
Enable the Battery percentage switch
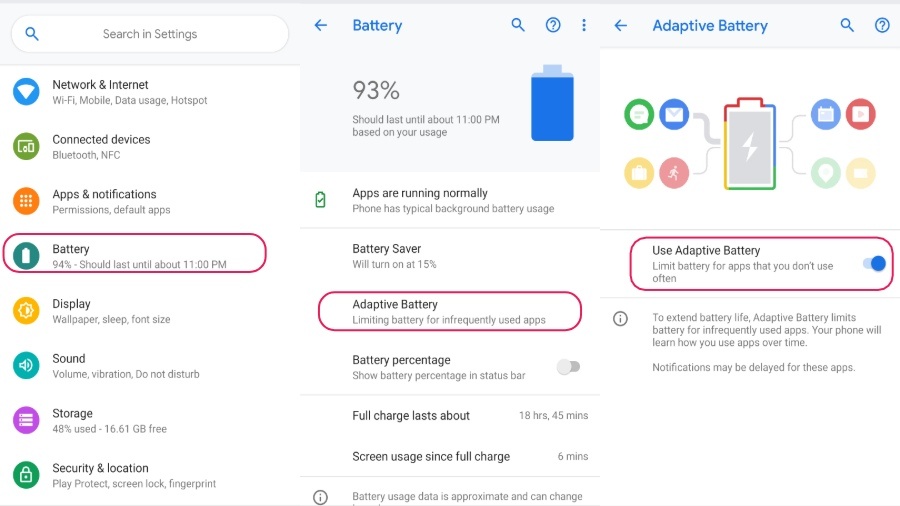coord(568,367)
